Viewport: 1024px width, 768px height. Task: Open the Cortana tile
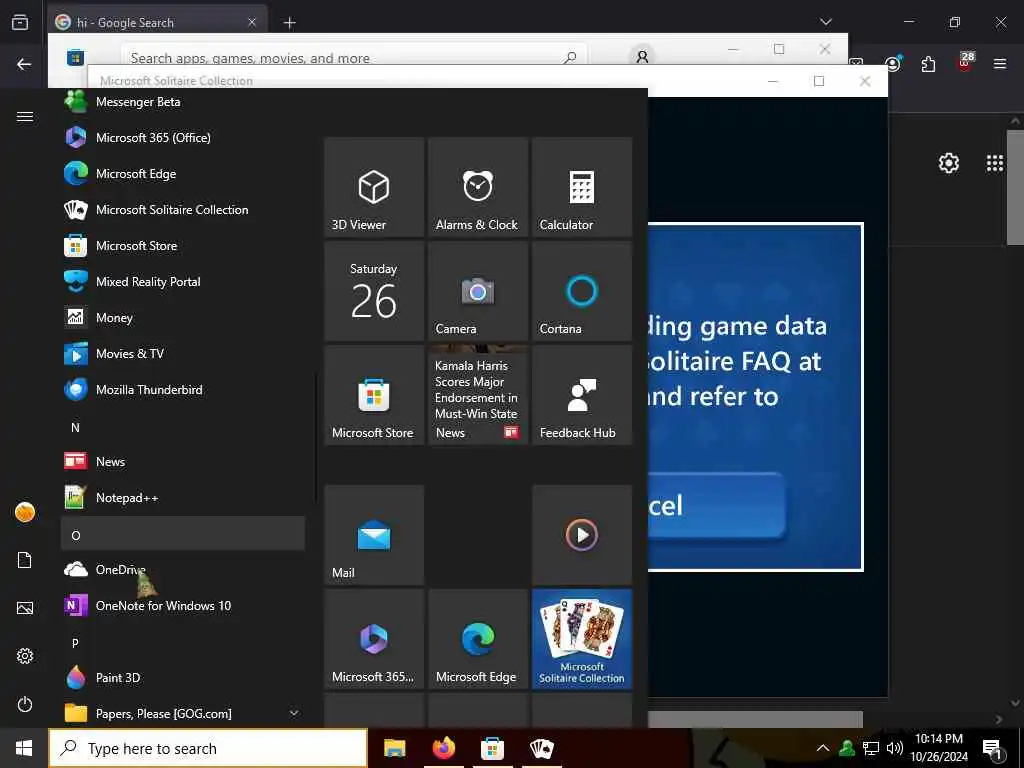click(582, 291)
